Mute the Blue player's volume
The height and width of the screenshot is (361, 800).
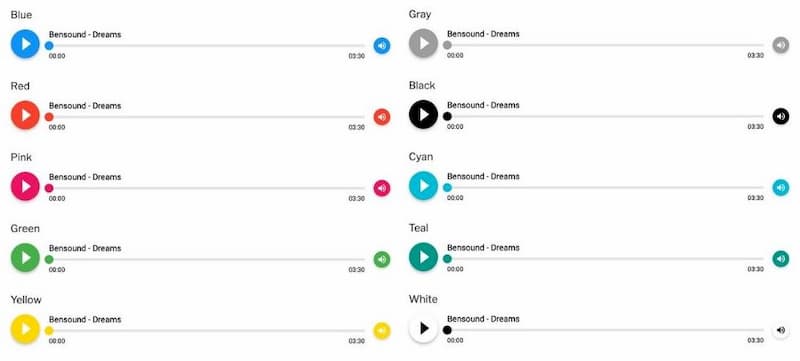[382, 46]
